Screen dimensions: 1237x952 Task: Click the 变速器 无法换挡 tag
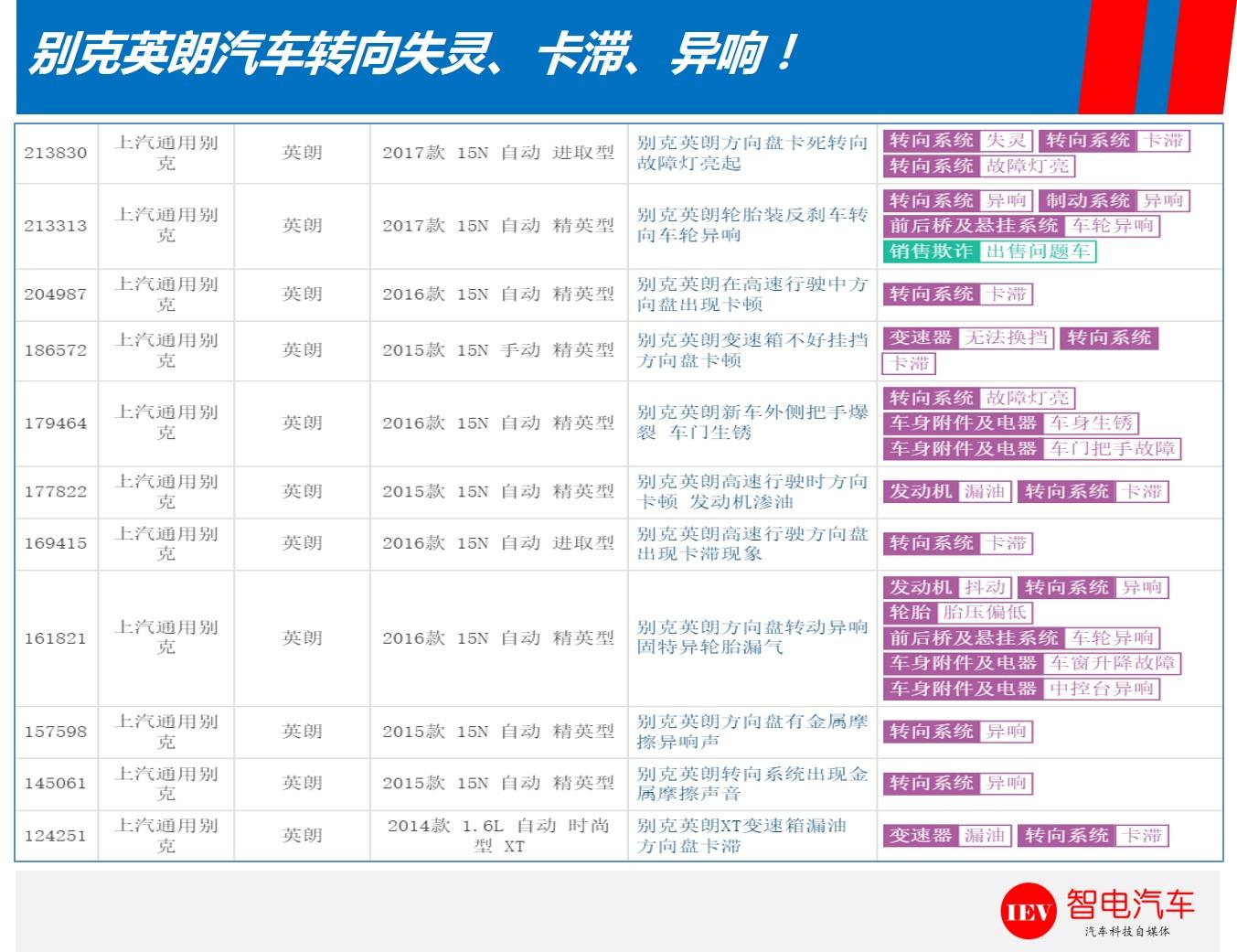[x=969, y=337]
